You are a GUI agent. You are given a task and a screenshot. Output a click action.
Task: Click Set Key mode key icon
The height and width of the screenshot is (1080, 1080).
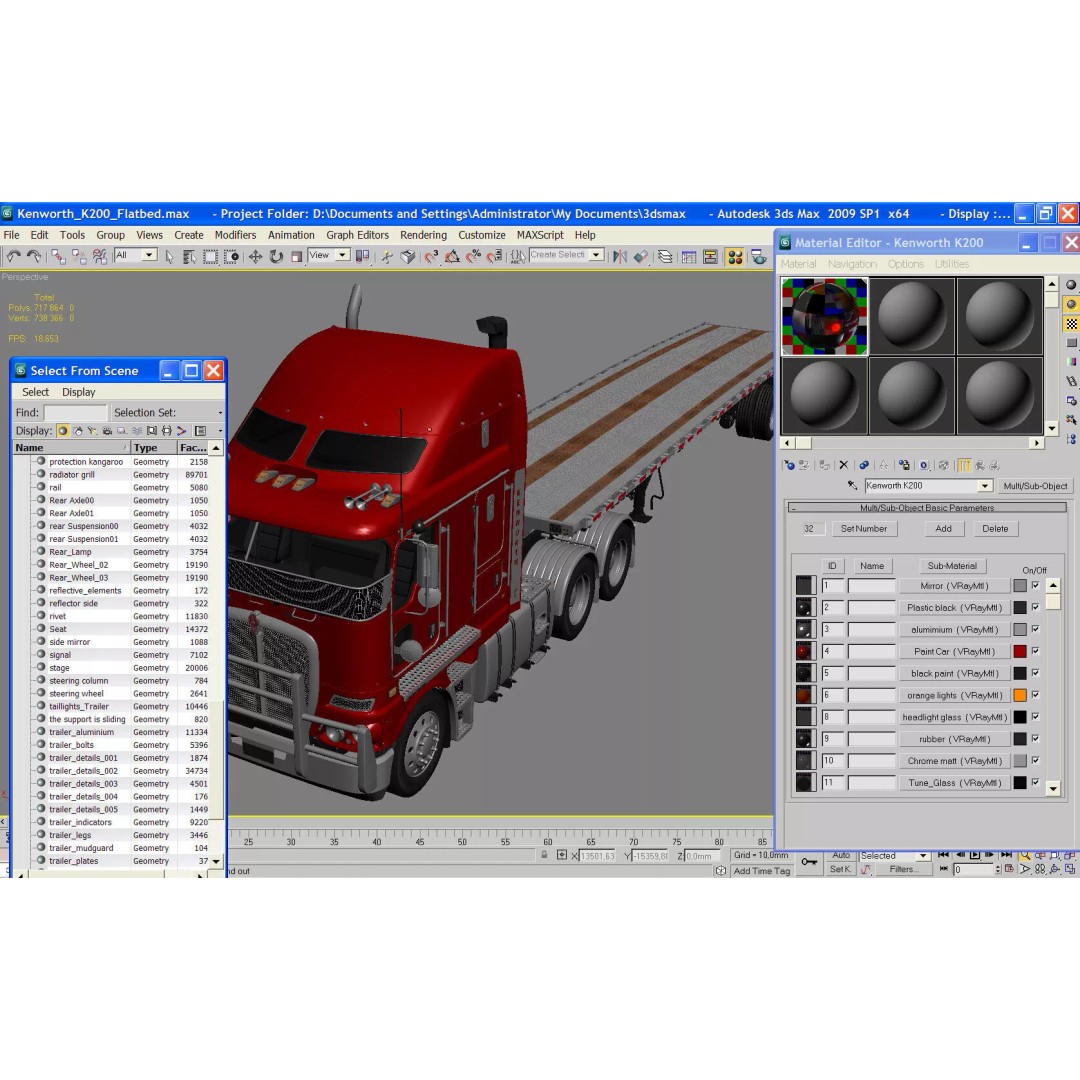click(809, 862)
